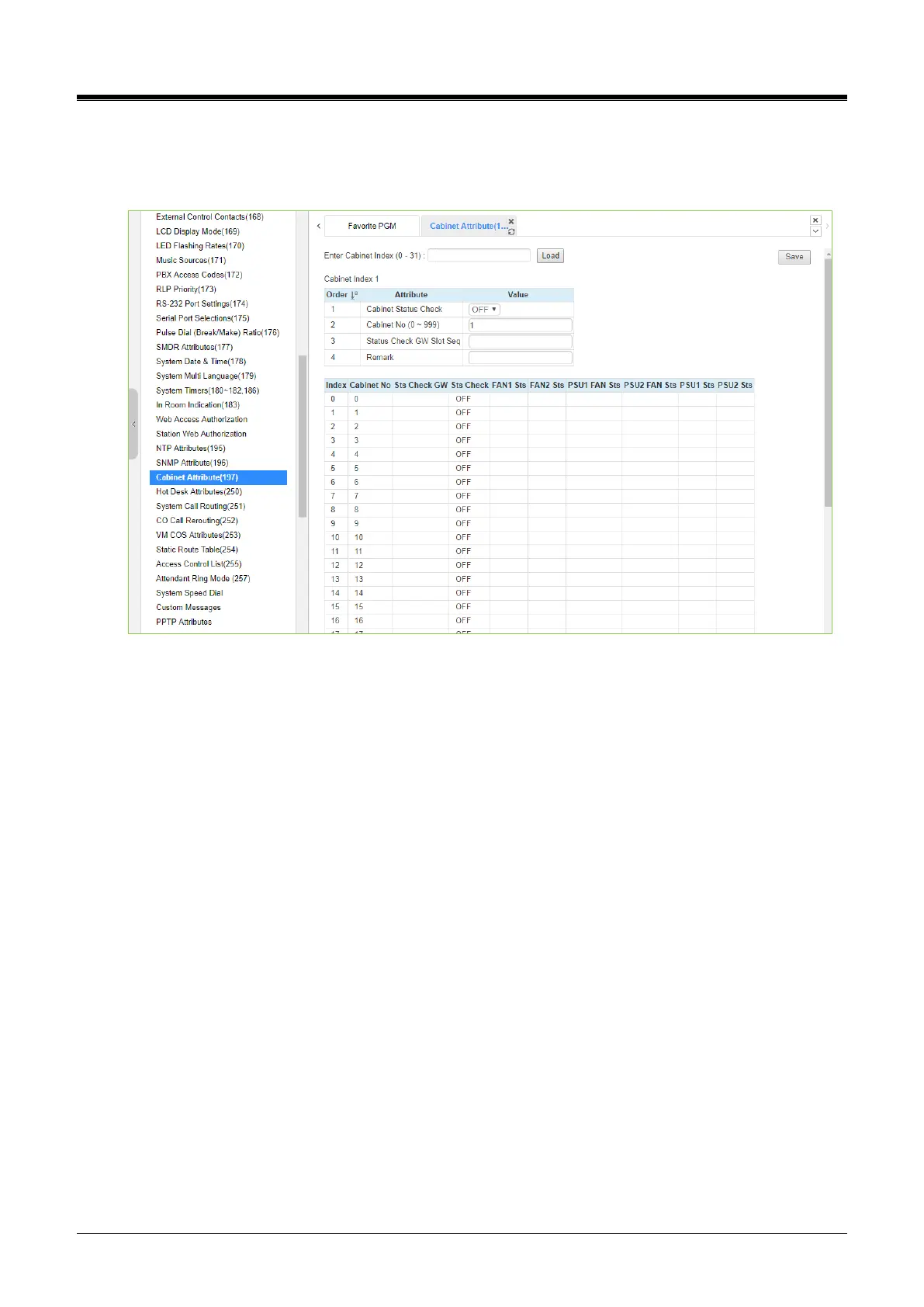
Task: Click the Order column sort icon
Action: pyautogui.click(x=355, y=295)
